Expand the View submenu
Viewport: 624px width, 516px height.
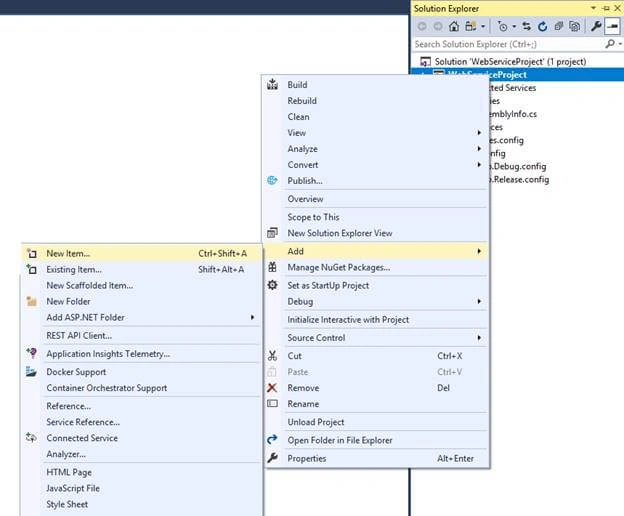[x=376, y=132]
